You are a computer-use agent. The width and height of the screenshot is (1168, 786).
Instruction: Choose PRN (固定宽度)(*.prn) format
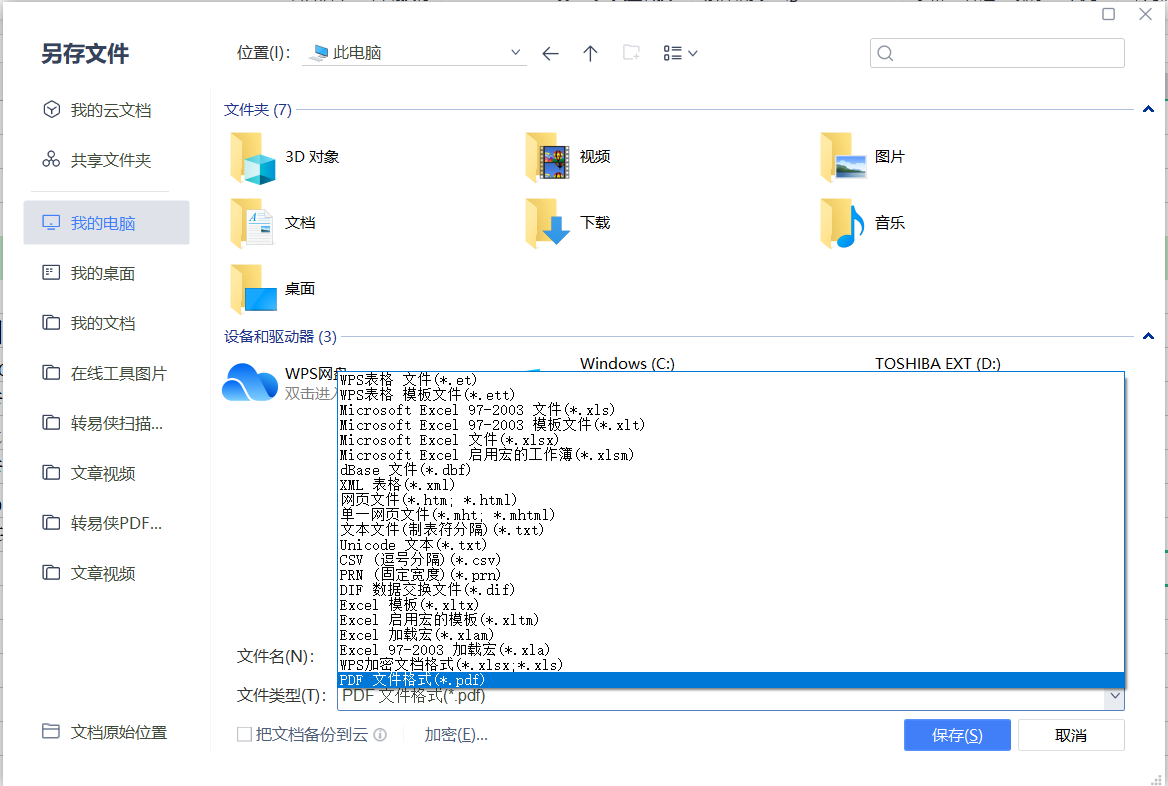coord(730,574)
